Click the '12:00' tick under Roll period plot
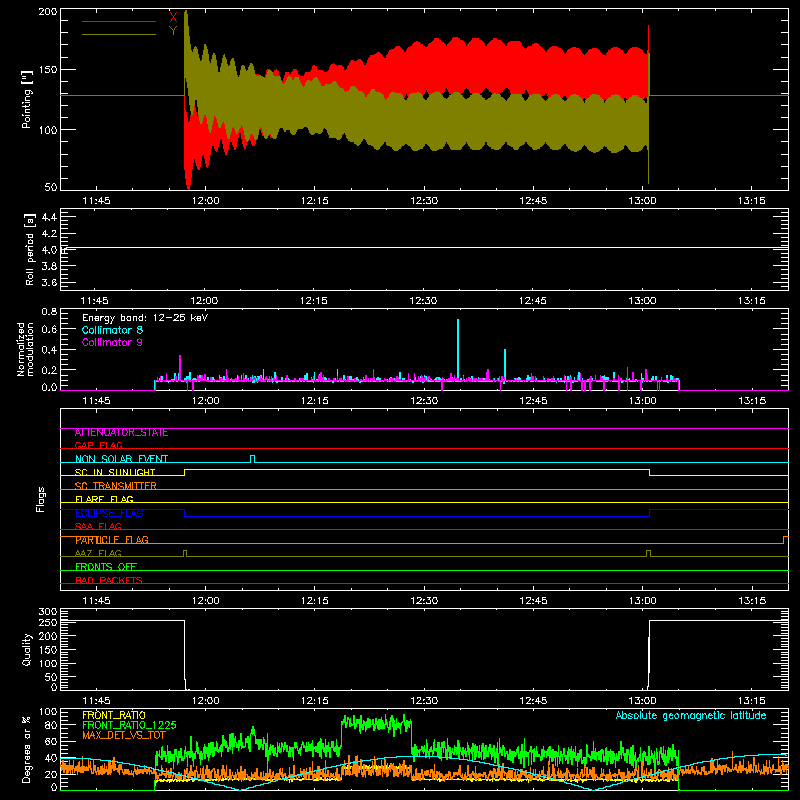 point(205,301)
